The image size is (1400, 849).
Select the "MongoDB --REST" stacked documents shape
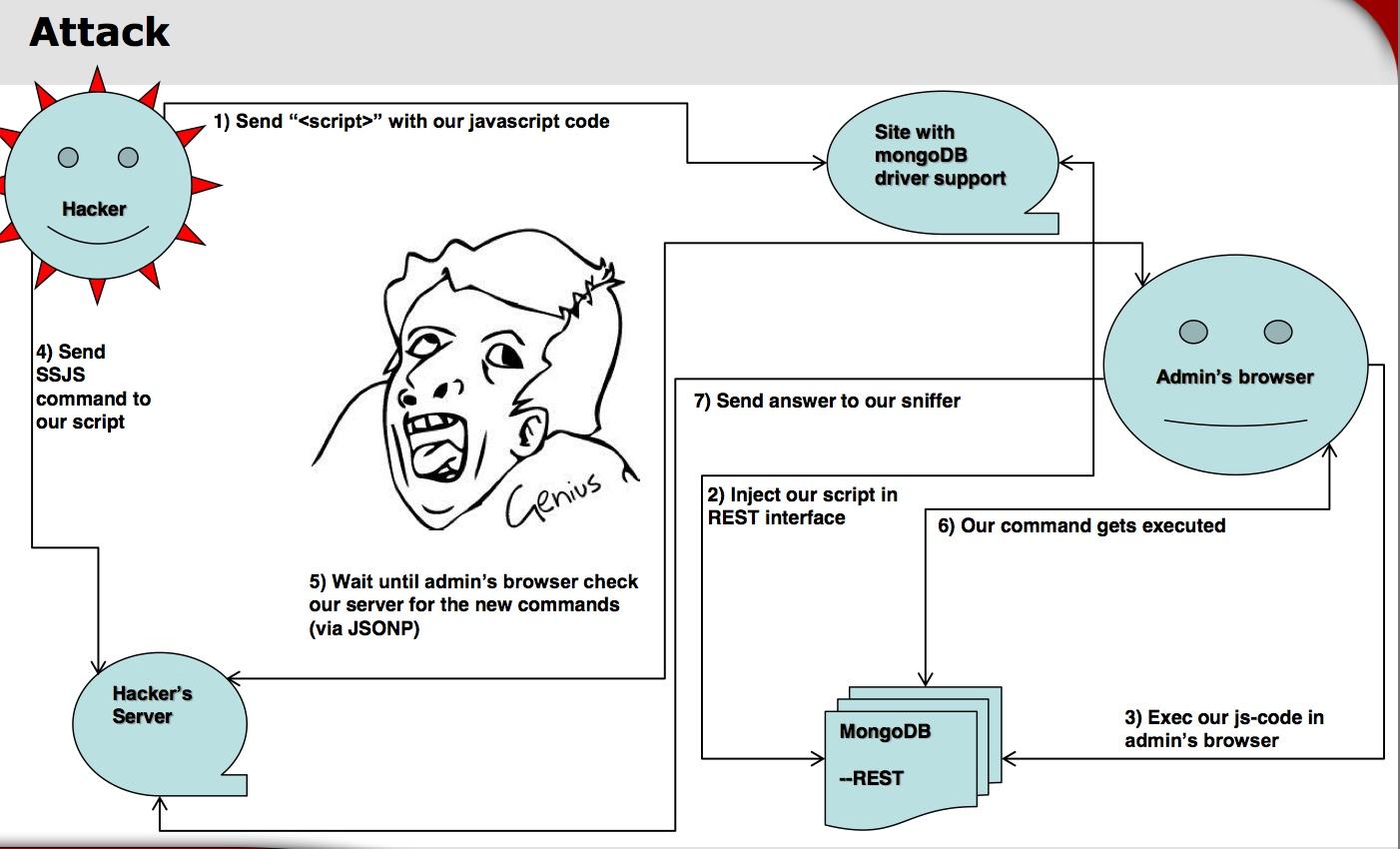pyautogui.click(x=913, y=756)
